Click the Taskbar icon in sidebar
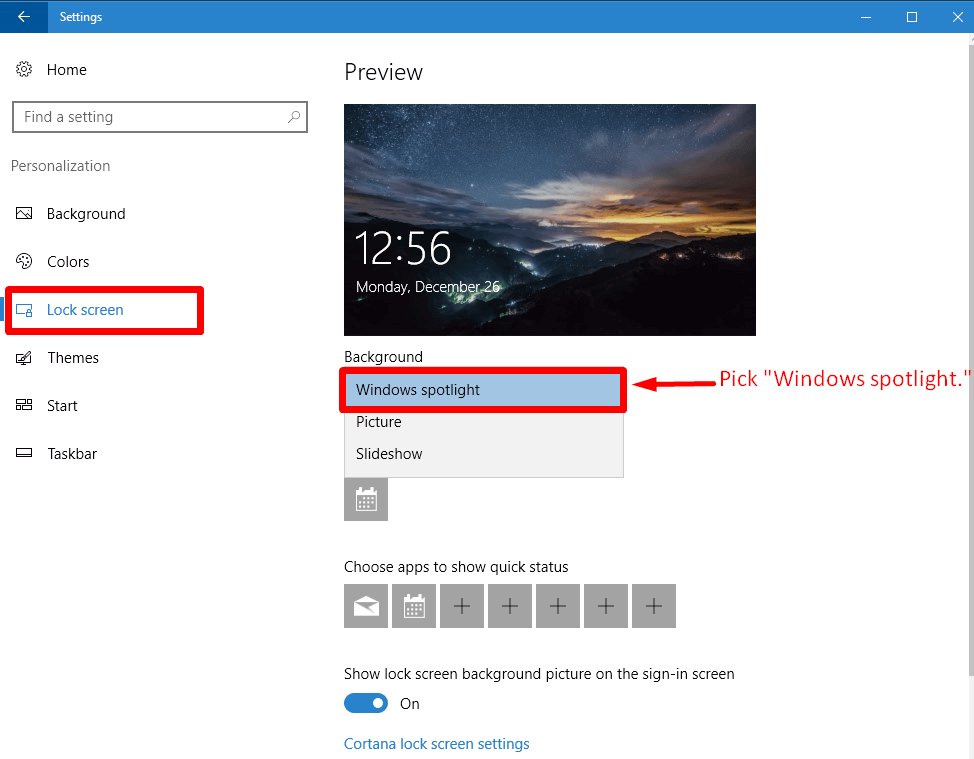 click(x=24, y=453)
